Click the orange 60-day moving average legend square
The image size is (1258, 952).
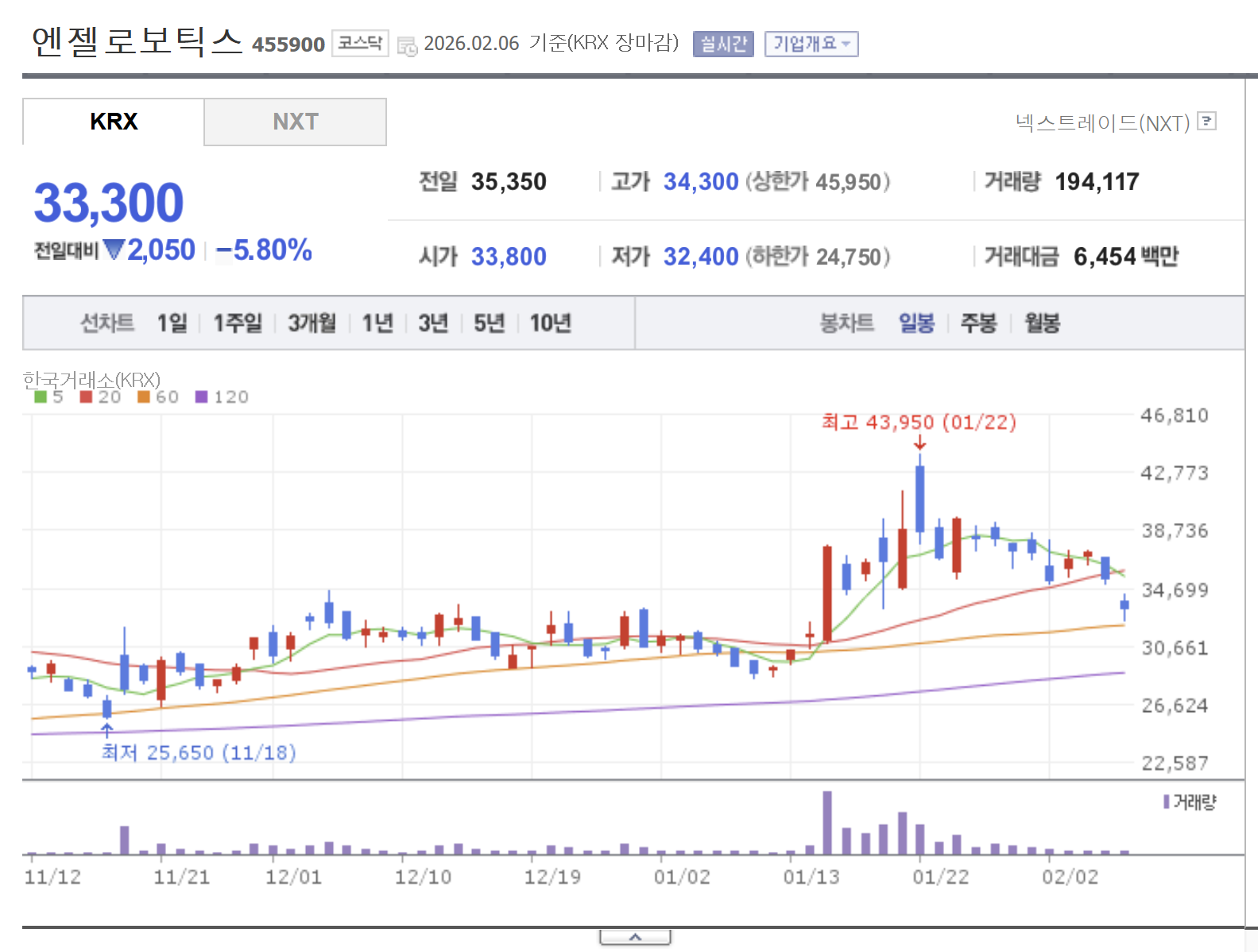pyautogui.click(x=144, y=397)
